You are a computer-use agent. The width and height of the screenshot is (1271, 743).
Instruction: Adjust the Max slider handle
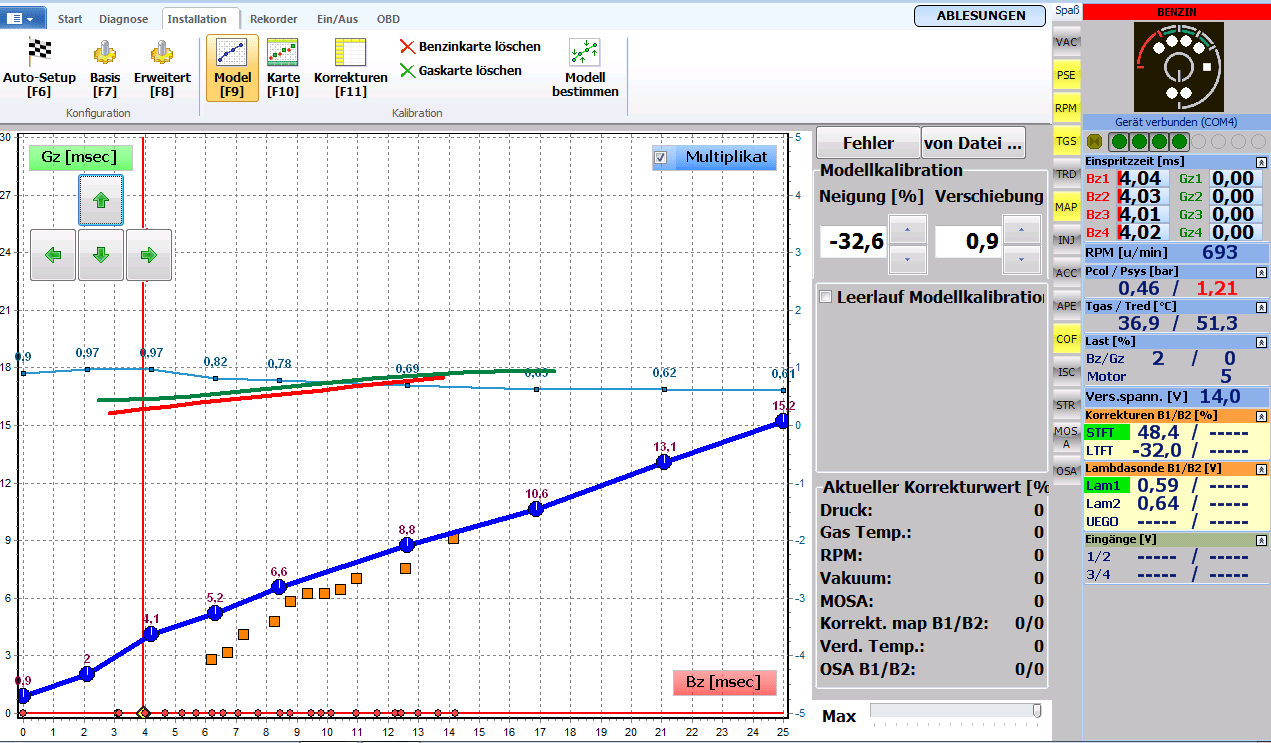1037,710
